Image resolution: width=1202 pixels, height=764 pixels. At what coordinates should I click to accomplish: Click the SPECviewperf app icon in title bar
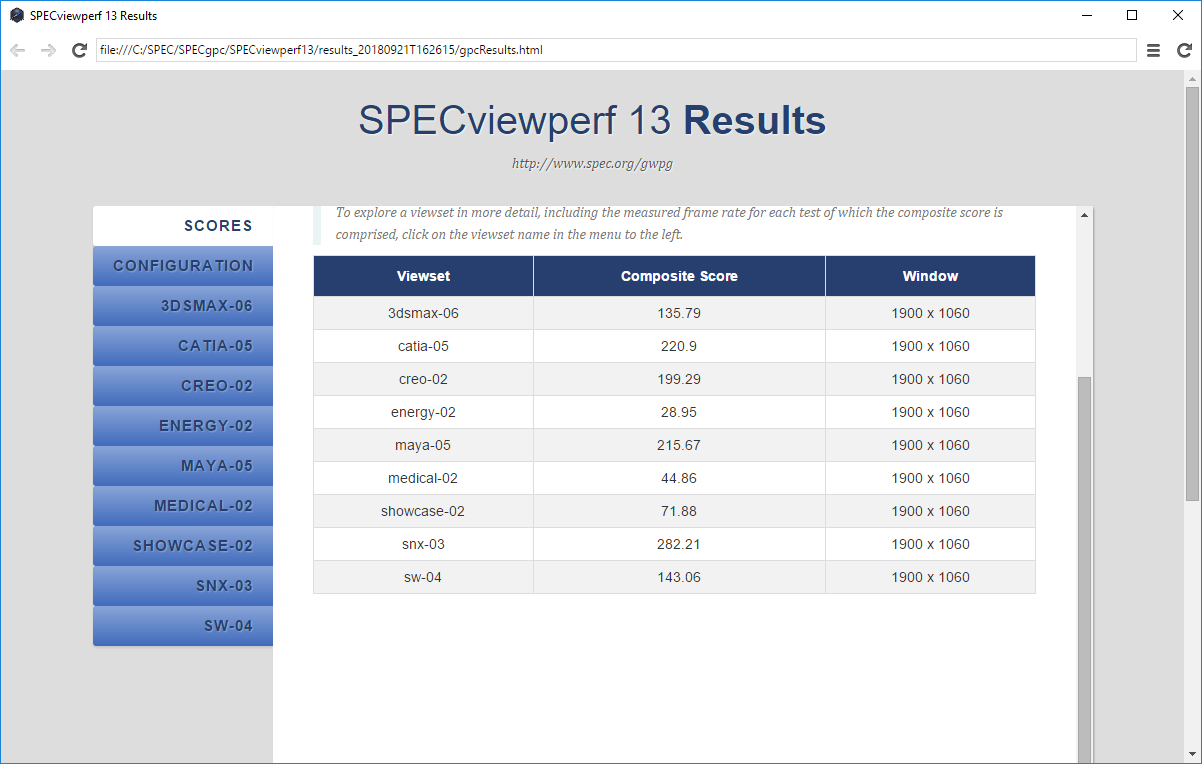point(16,16)
